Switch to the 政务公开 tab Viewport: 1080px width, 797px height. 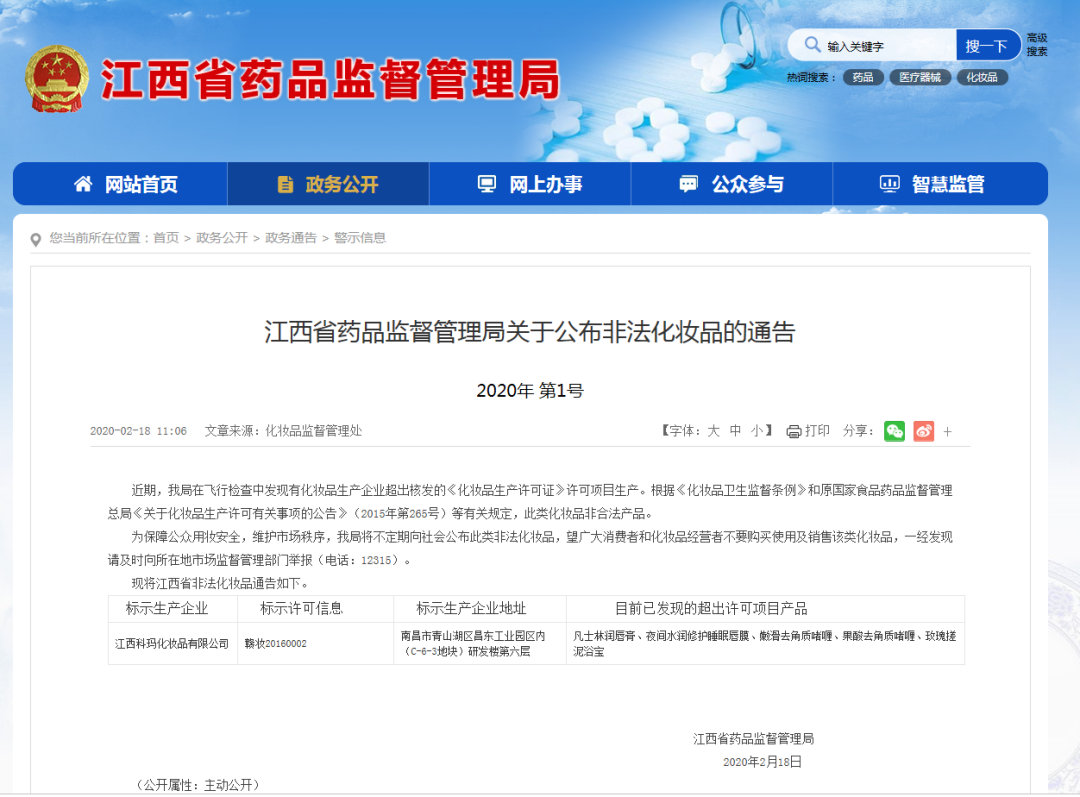[x=328, y=184]
